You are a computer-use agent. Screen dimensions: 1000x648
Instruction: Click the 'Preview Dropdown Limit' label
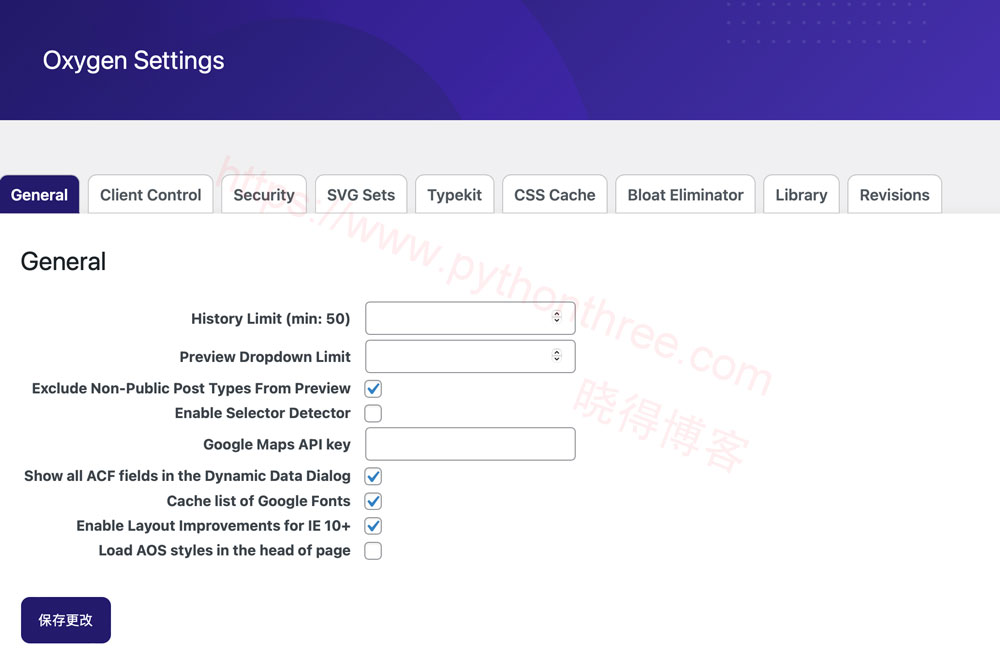[265, 357]
